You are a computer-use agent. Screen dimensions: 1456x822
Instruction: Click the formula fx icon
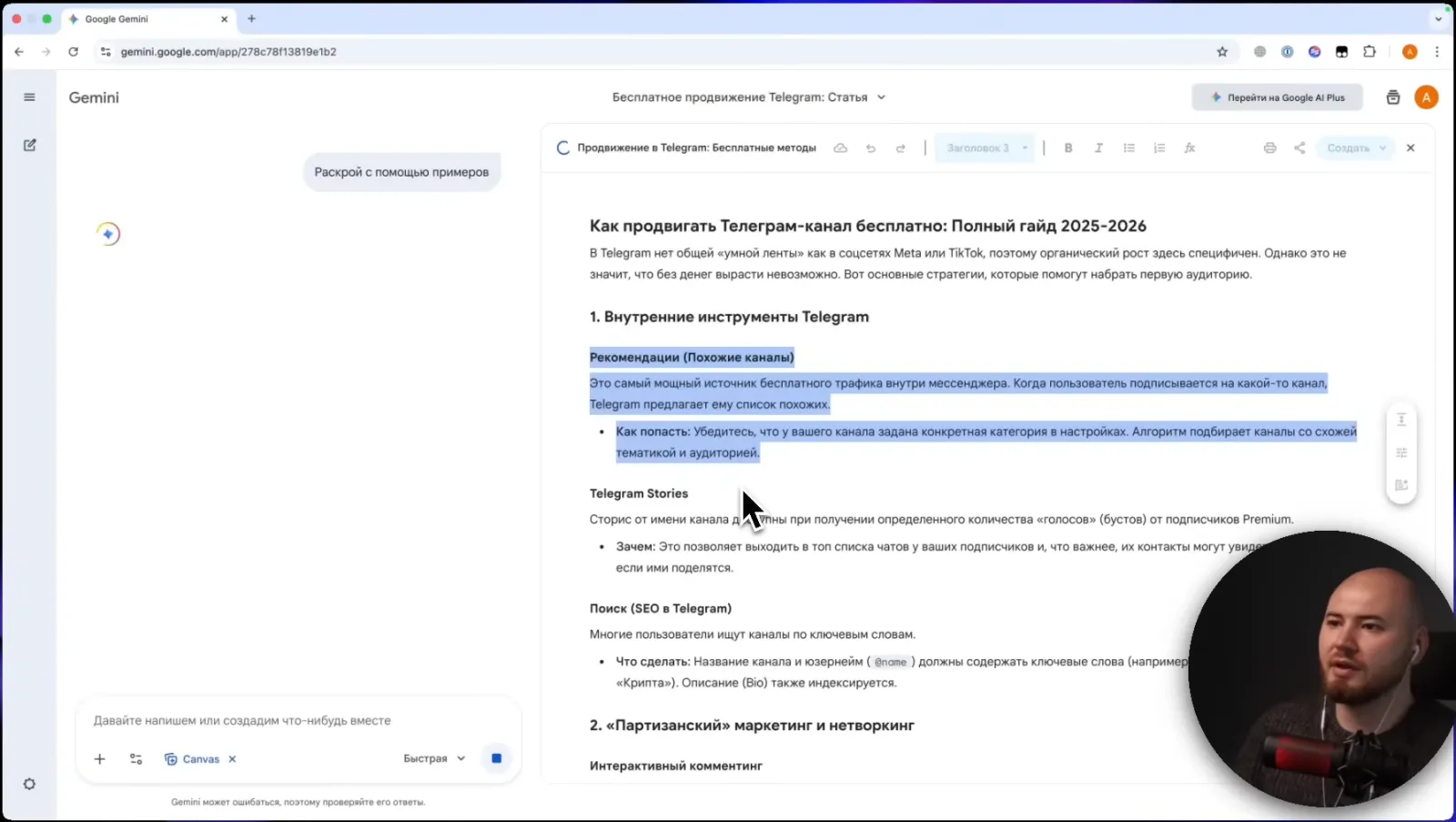coord(1189,147)
